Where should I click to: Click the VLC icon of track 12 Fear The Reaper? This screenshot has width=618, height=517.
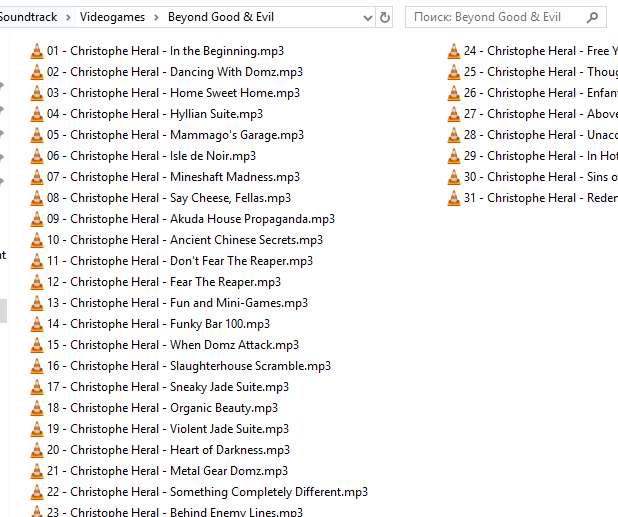pos(37,282)
